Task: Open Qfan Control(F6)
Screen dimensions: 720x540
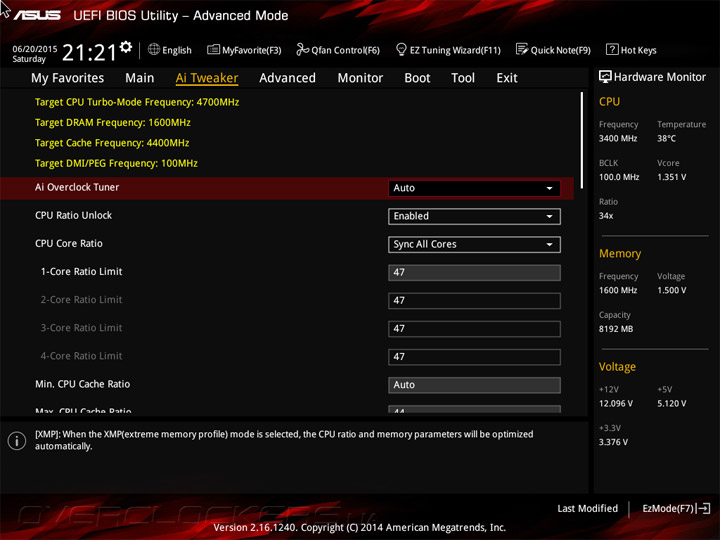Action: pyautogui.click(x=338, y=50)
